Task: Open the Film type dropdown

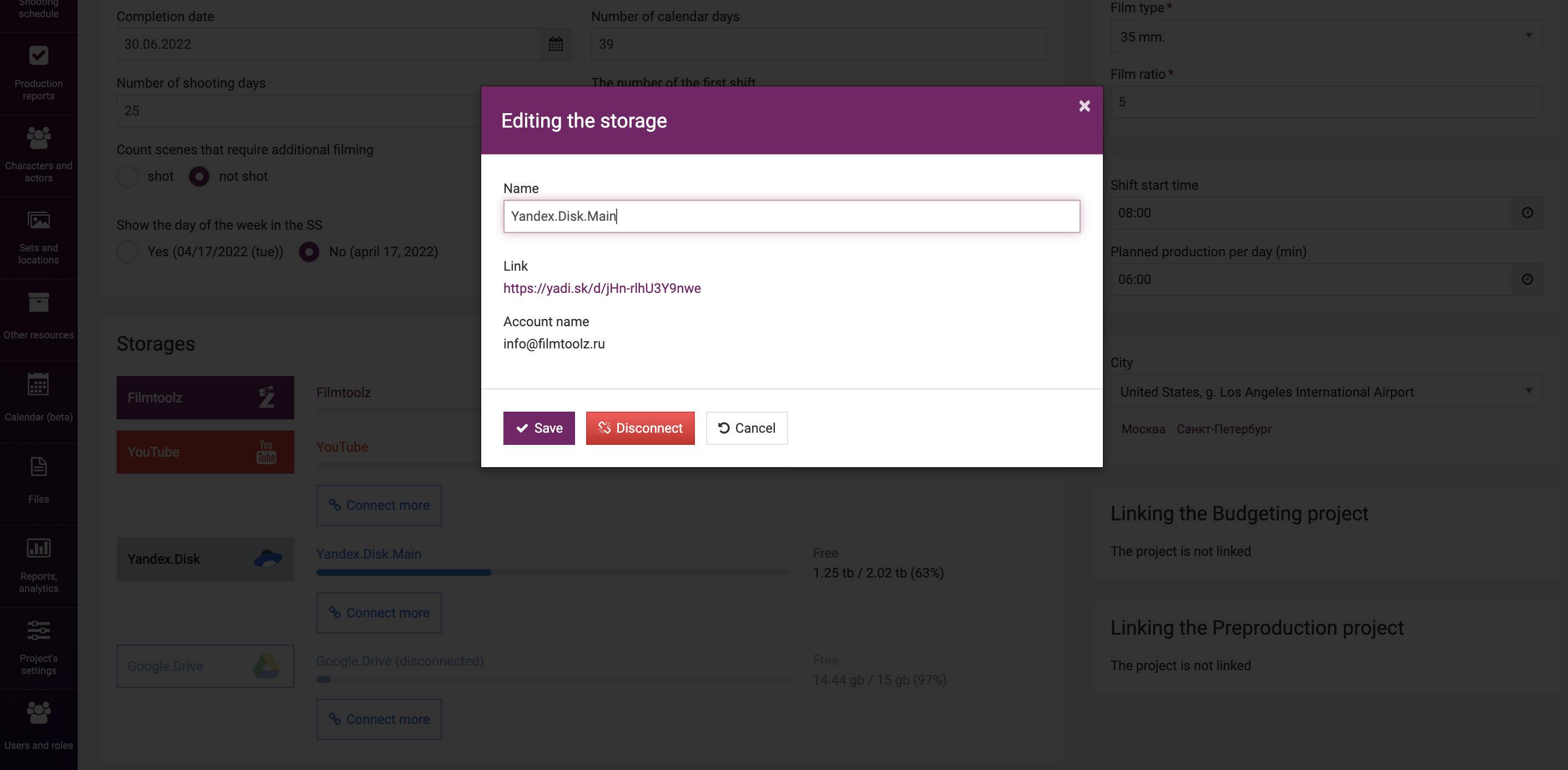Action: pos(1326,37)
